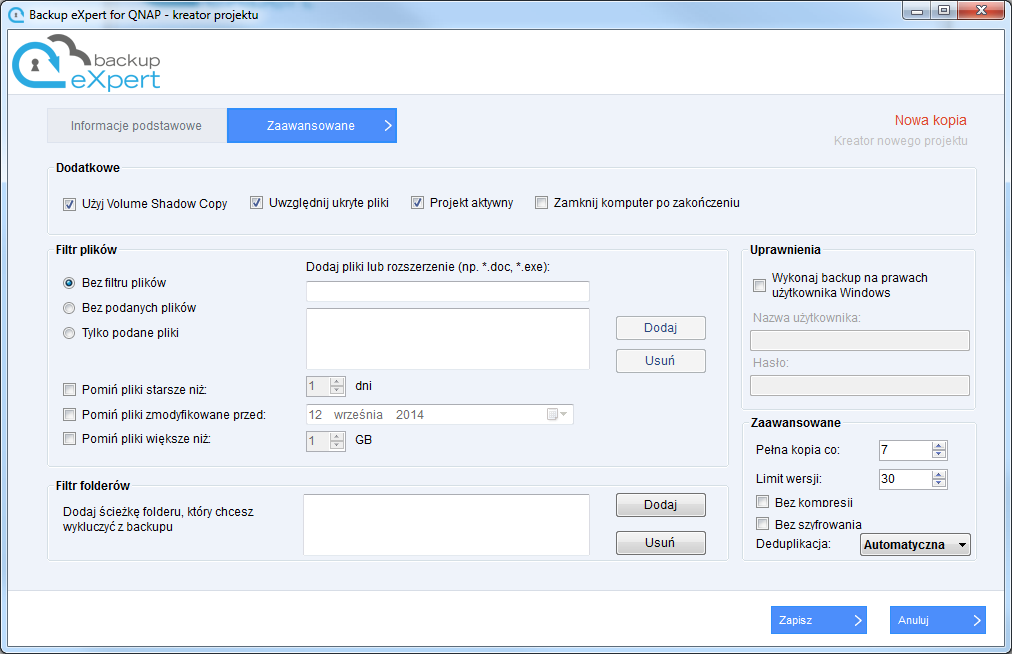The width and height of the screenshot is (1012, 654).
Task: Click the Kreator nowego projektu subtitle
Action: pyautogui.click(x=900, y=141)
